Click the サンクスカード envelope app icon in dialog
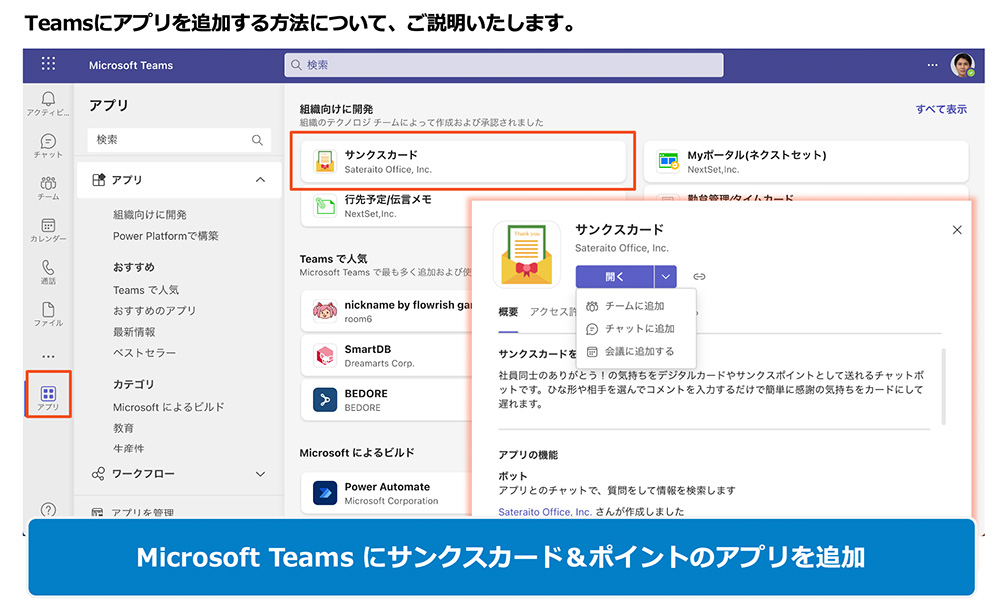 coord(526,254)
